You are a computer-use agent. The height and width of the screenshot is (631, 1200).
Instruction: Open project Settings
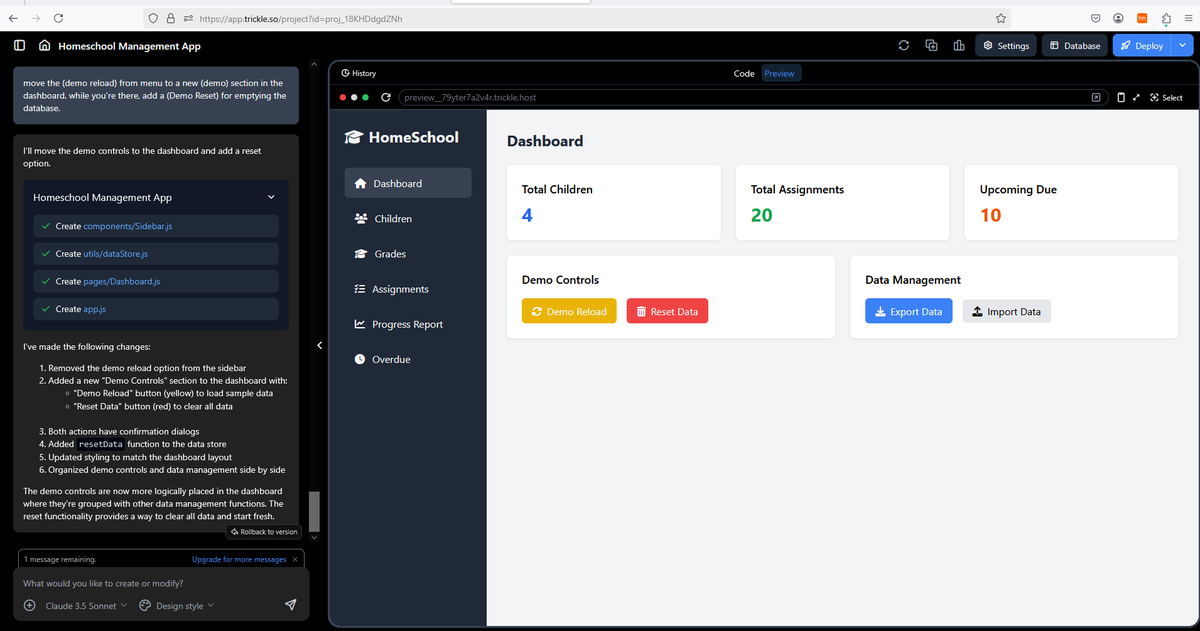(1006, 45)
